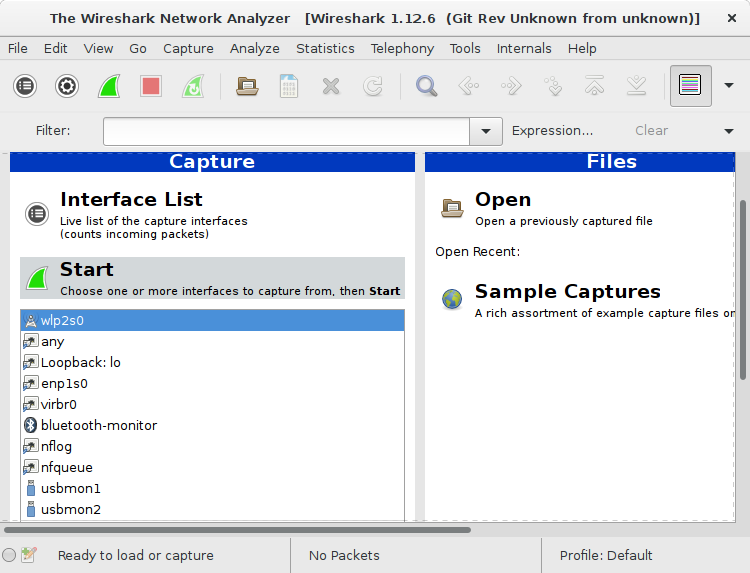Click the vertical scrollbar of the welcome page
This screenshot has width=750, height=573.
(x=743, y=290)
